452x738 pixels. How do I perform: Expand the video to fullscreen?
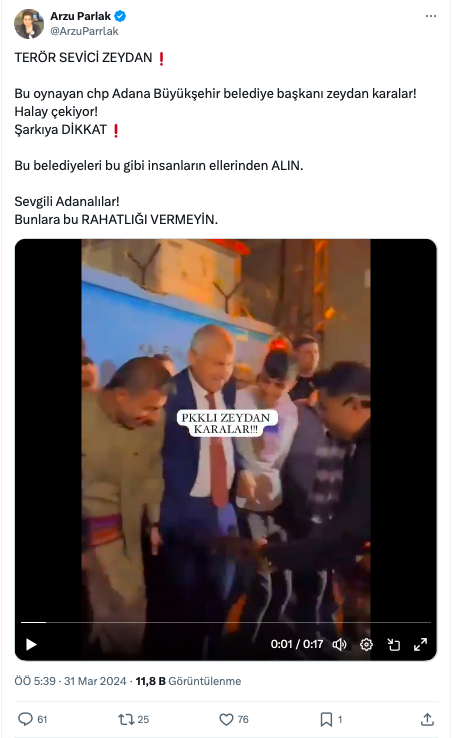[420, 644]
